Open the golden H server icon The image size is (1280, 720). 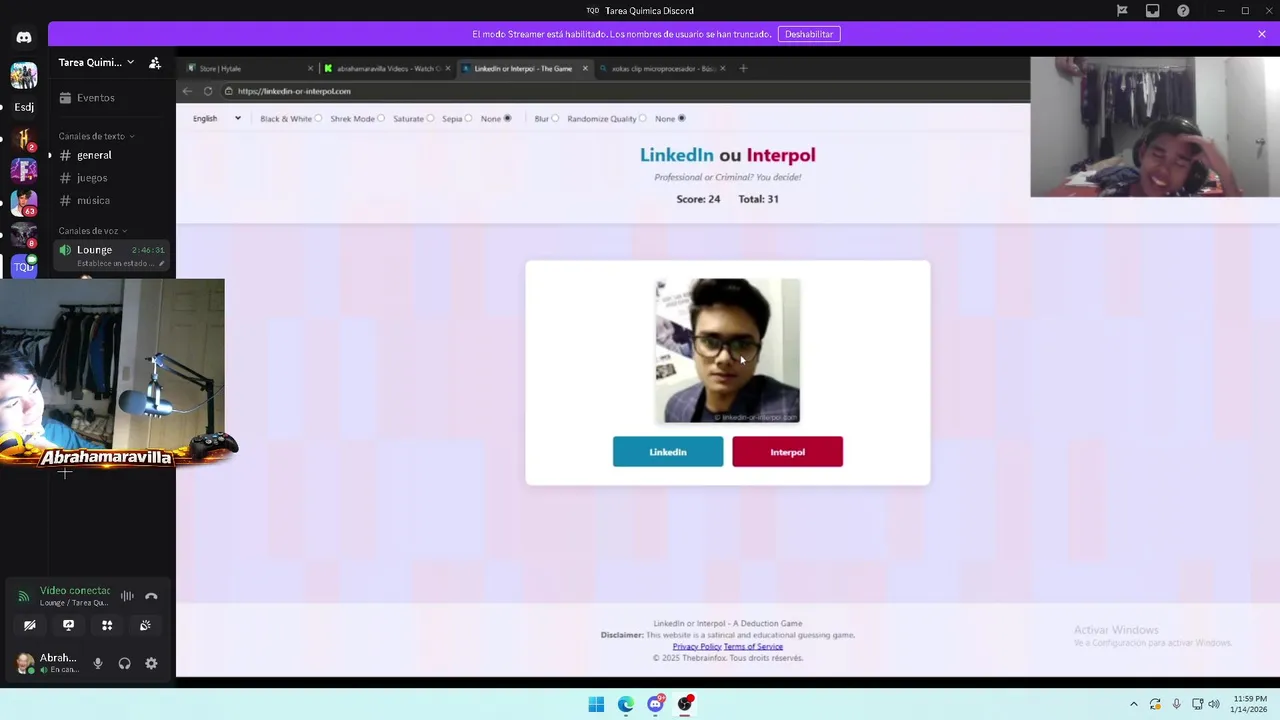(24, 139)
